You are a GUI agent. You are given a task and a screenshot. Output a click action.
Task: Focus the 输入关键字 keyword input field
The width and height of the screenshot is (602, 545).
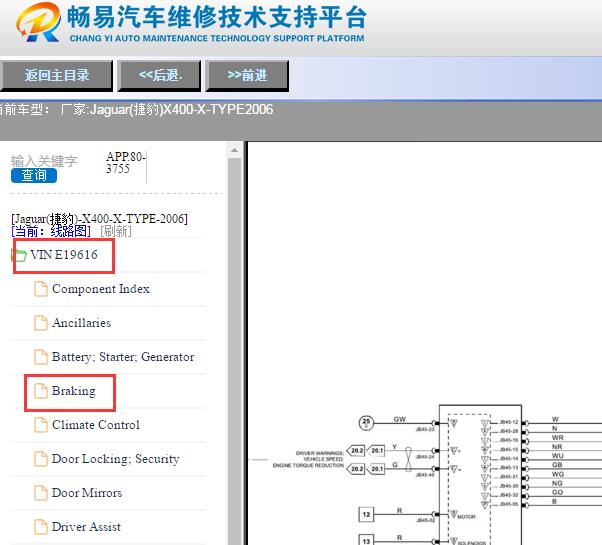coord(44,161)
